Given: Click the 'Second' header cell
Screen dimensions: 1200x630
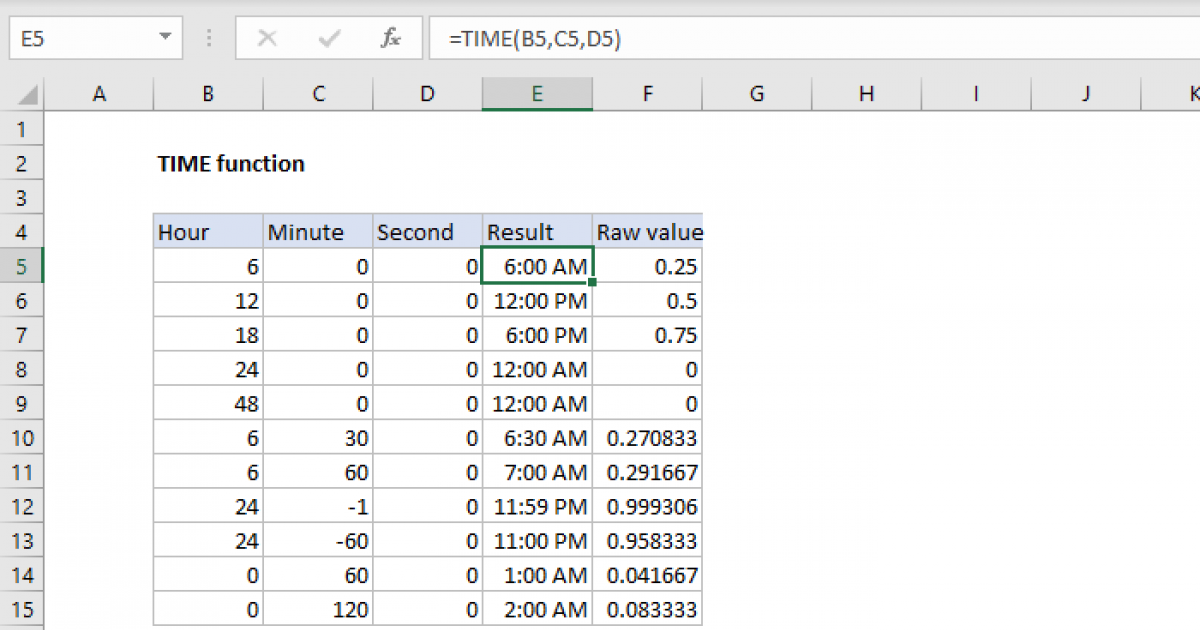Looking at the screenshot, I should pyautogui.click(x=428, y=232).
